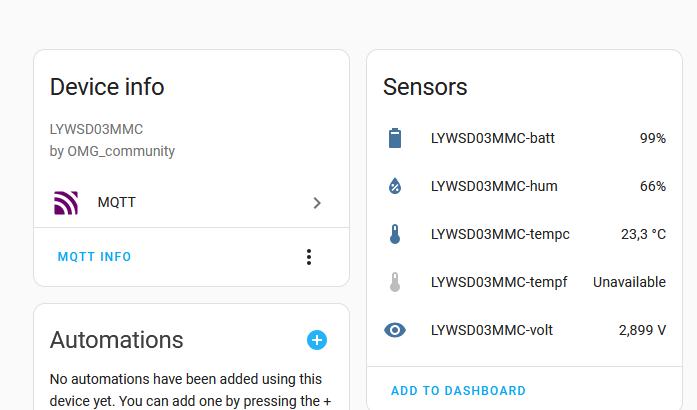The height and width of the screenshot is (410, 697).
Task: Click the 99% battery value
Action: point(653,138)
